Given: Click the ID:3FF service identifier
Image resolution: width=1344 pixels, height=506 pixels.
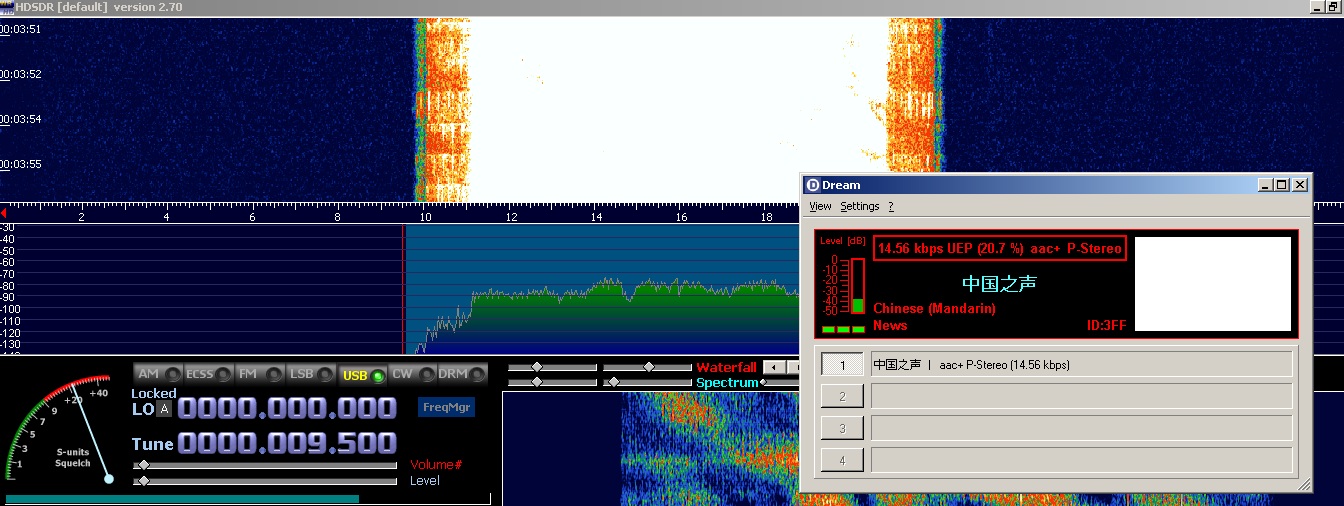Looking at the screenshot, I should click(1106, 325).
